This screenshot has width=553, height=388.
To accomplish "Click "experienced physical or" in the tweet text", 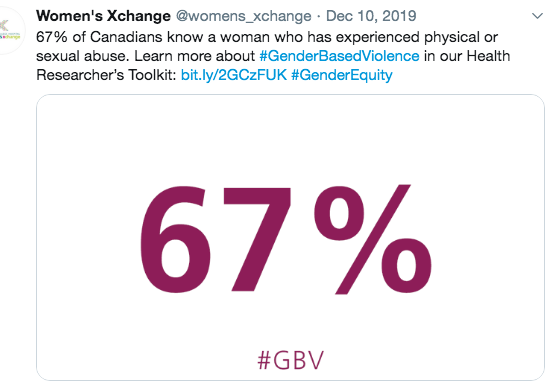I will (417, 37).
